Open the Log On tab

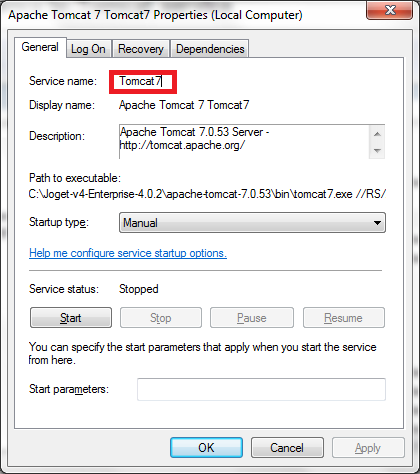click(88, 49)
